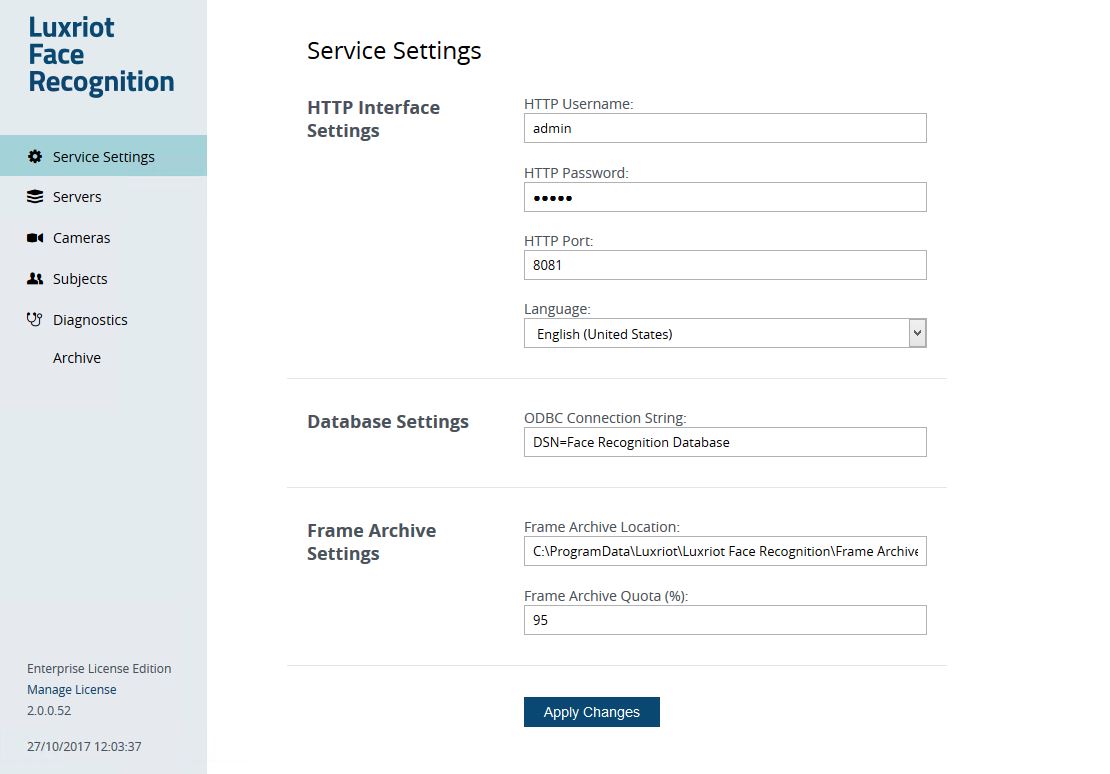Open the Service Settings menu item
The height and width of the screenshot is (774, 1110).
coord(103,156)
